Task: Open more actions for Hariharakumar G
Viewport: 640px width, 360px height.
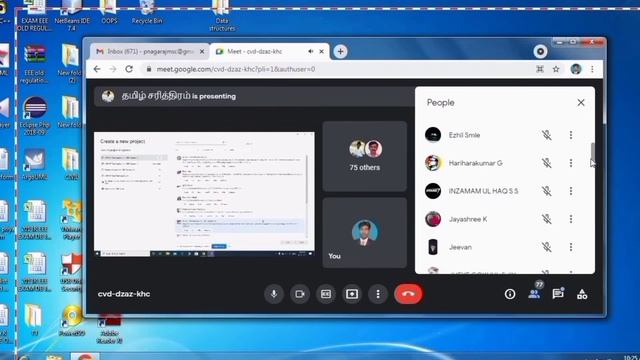Action: [x=571, y=163]
